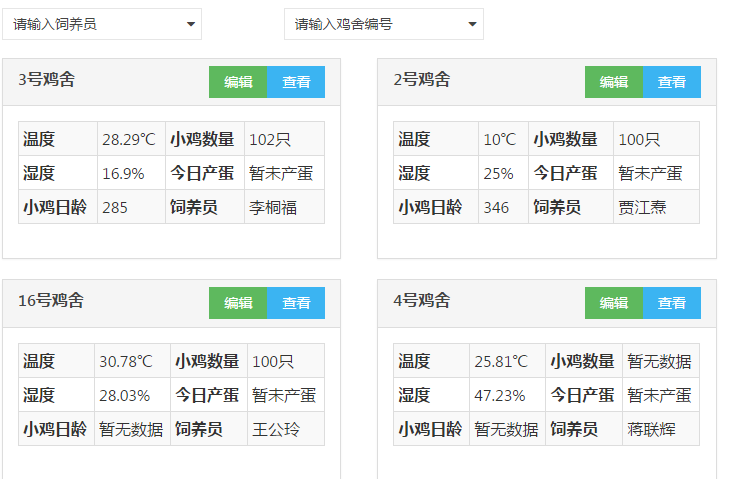The height and width of the screenshot is (479, 747).
Task: Click breeder name 贾江泰 cell
Action: click(x=656, y=207)
